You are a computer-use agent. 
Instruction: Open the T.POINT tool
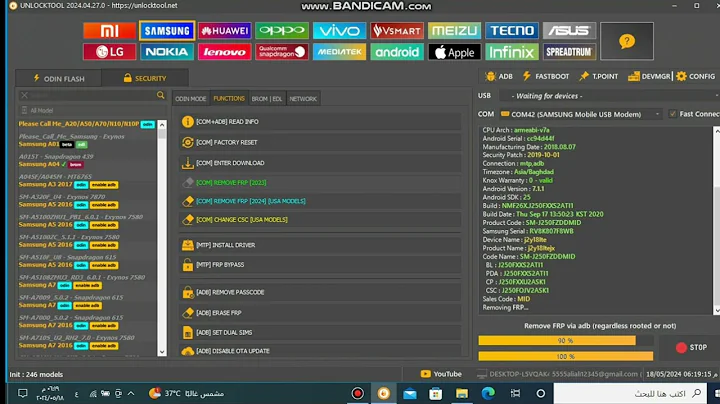(x=599, y=76)
